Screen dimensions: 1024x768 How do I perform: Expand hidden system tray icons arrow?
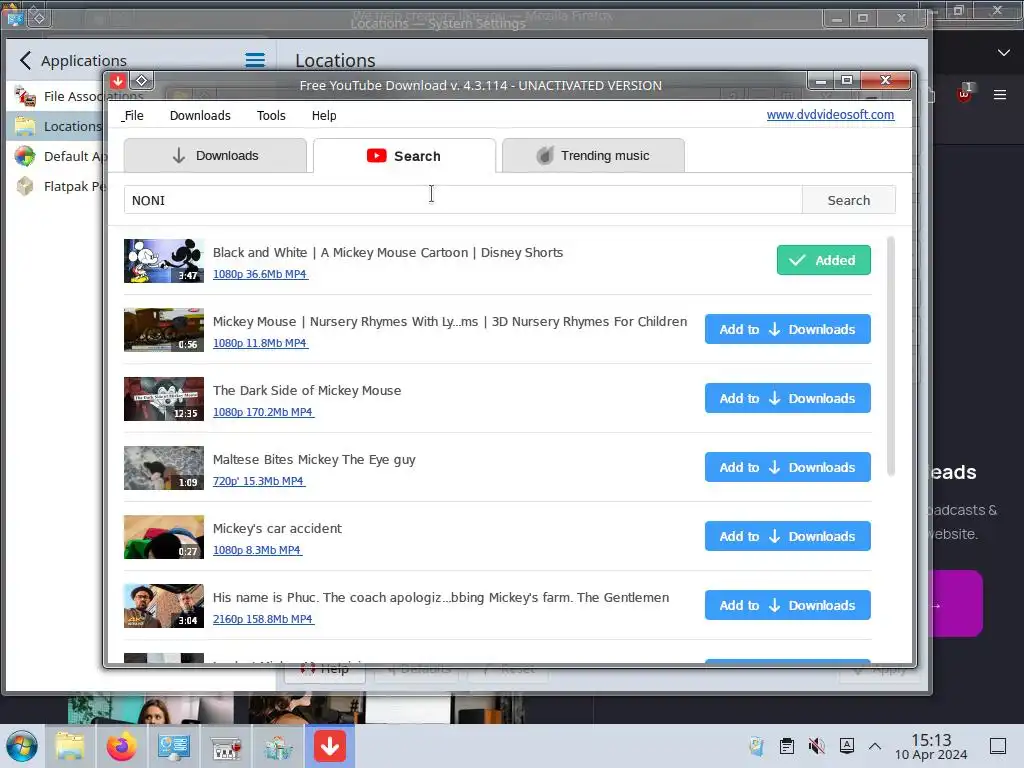(875, 746)
